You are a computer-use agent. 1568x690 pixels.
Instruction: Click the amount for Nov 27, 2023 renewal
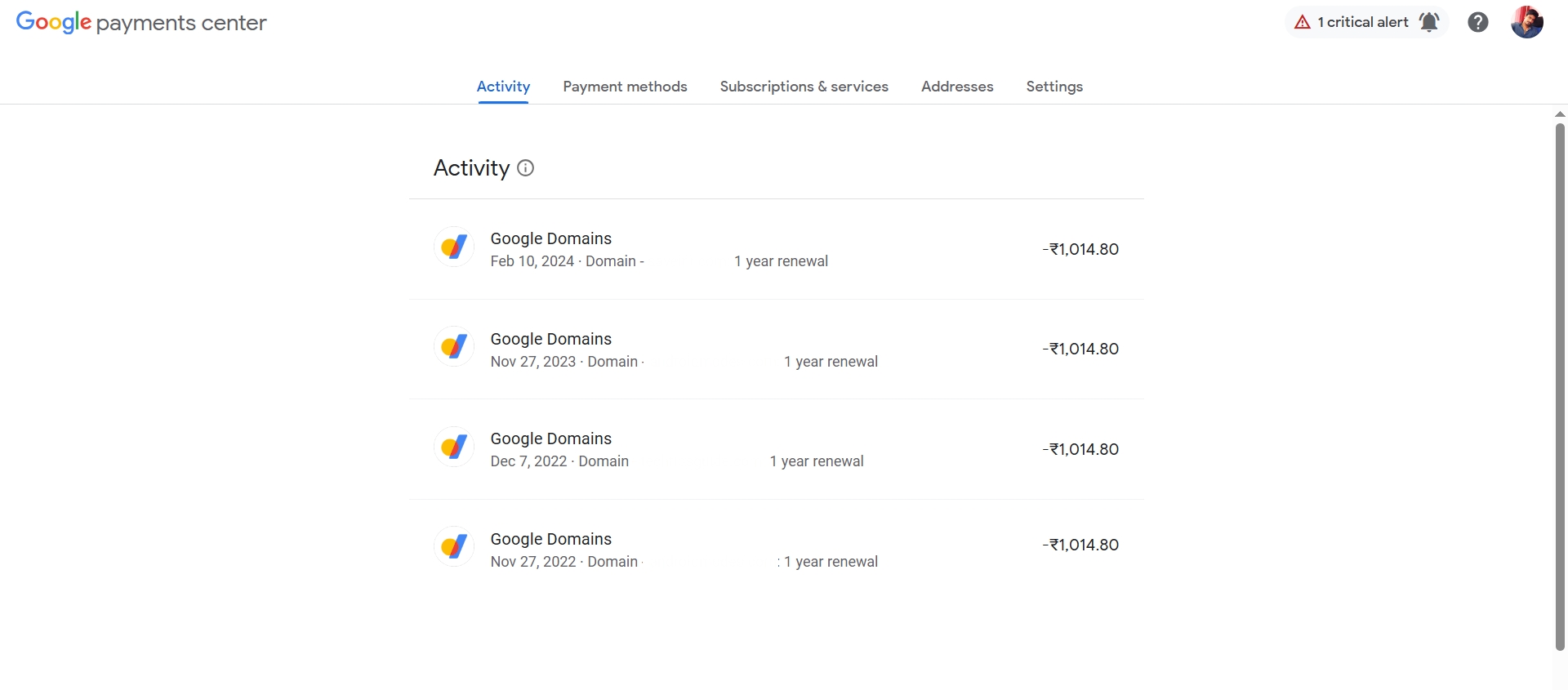(x=1080, y=349)
